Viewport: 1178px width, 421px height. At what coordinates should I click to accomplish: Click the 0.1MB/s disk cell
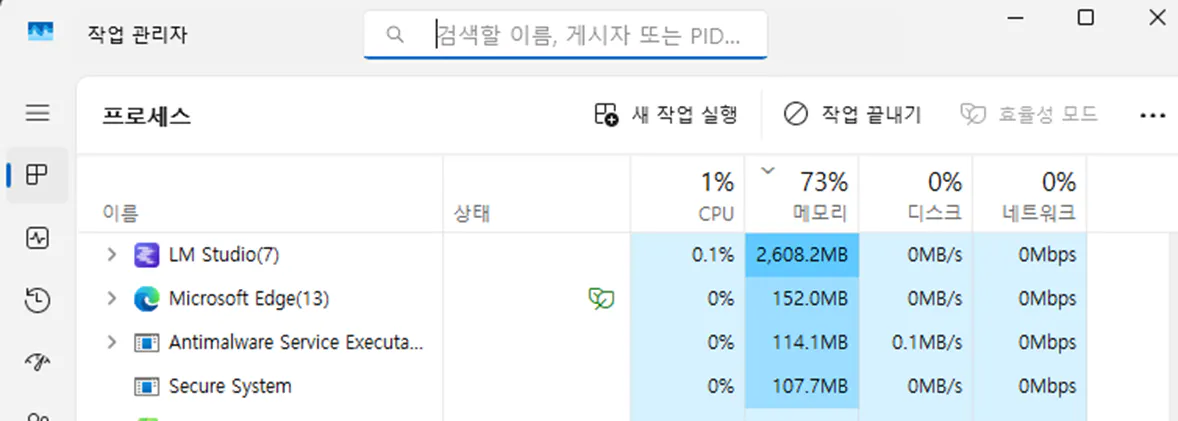[916, 342]
